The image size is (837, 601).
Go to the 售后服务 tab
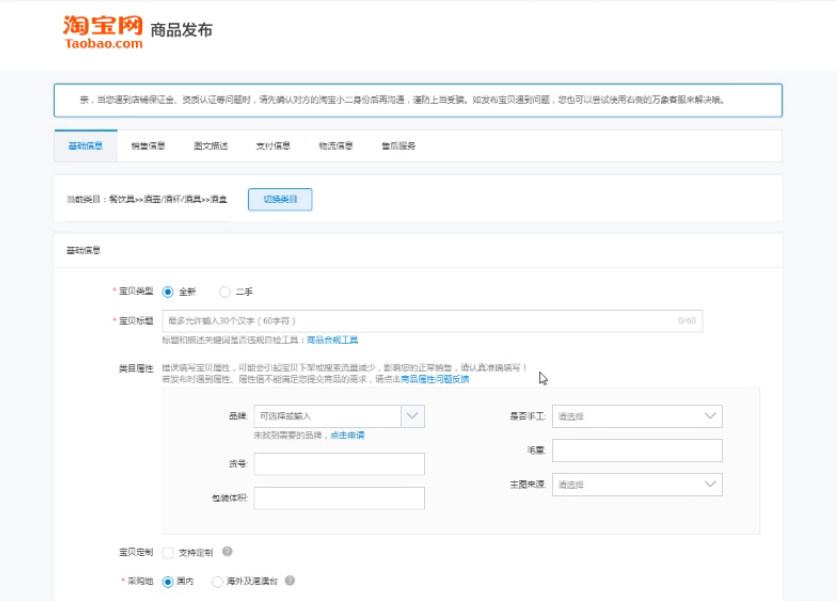pos(398,146)
